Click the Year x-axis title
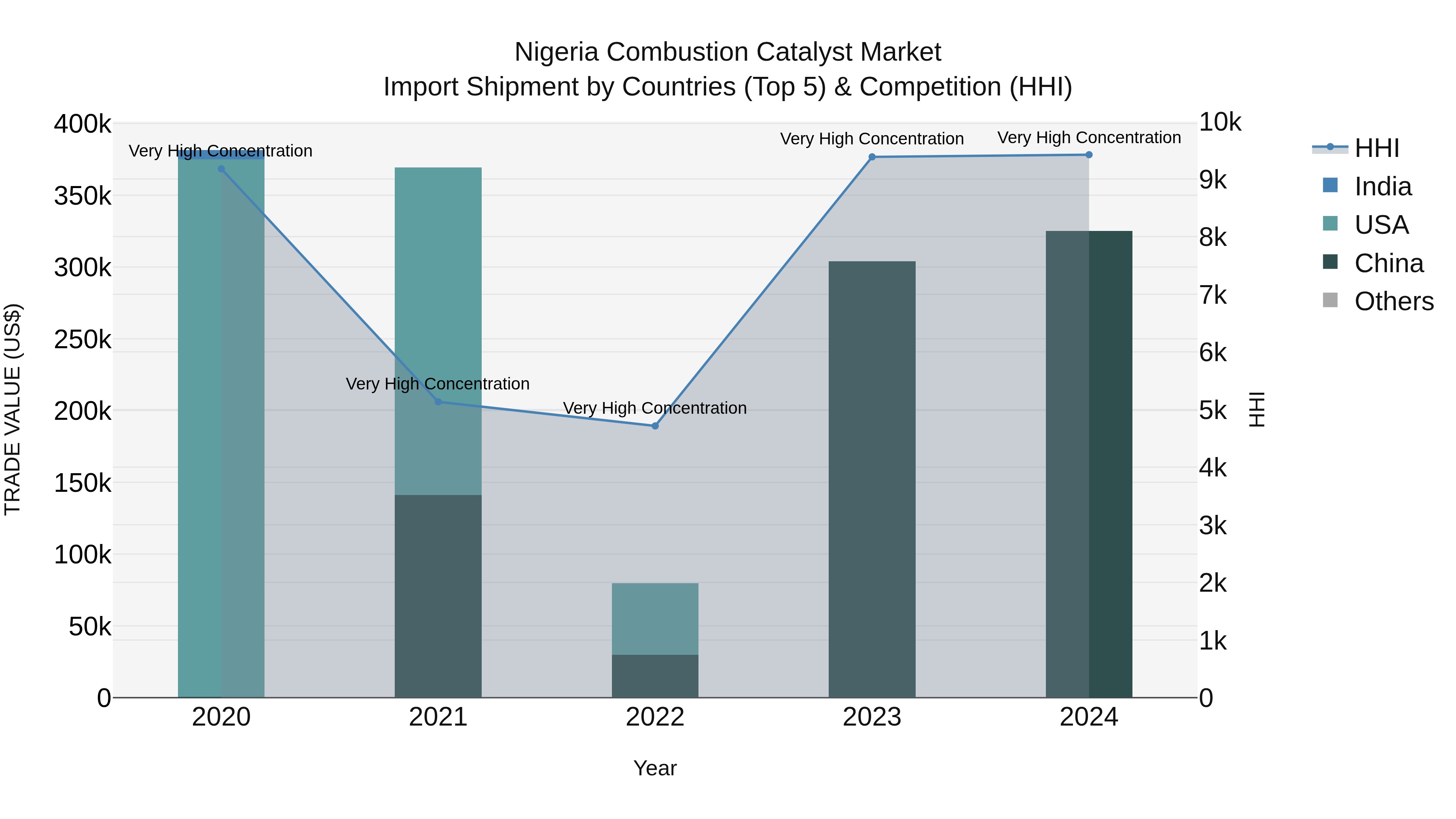The image size is (1456, 819). click(655, 769)
